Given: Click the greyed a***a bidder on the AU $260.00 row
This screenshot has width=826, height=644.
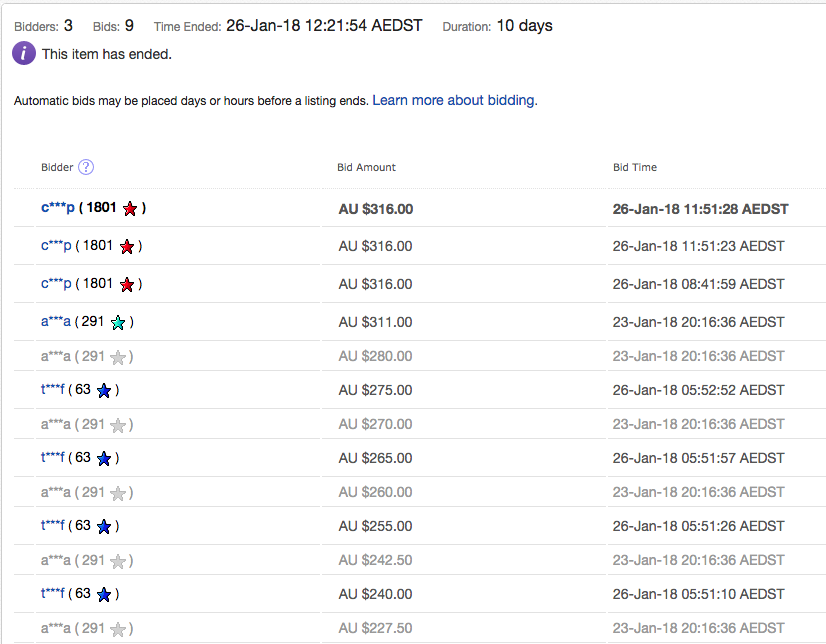Looking at the screenshot, I should (56, 492).
